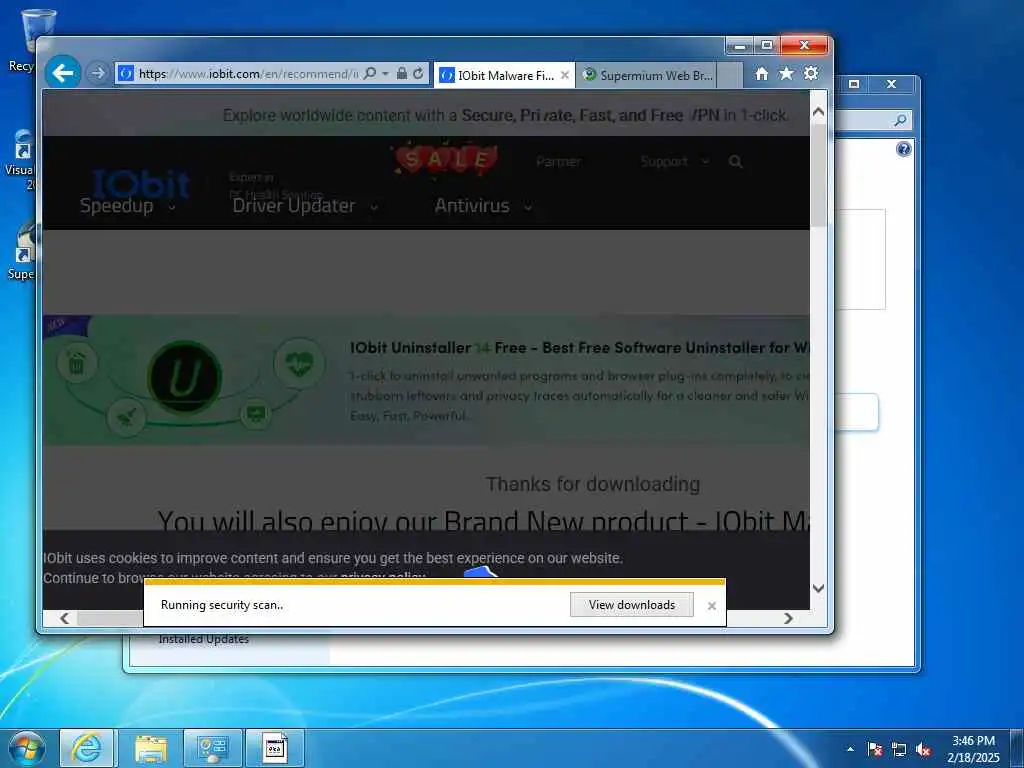1024x768 pixels.
Task: Click the search magnifier in address bar
Action: 370,73
